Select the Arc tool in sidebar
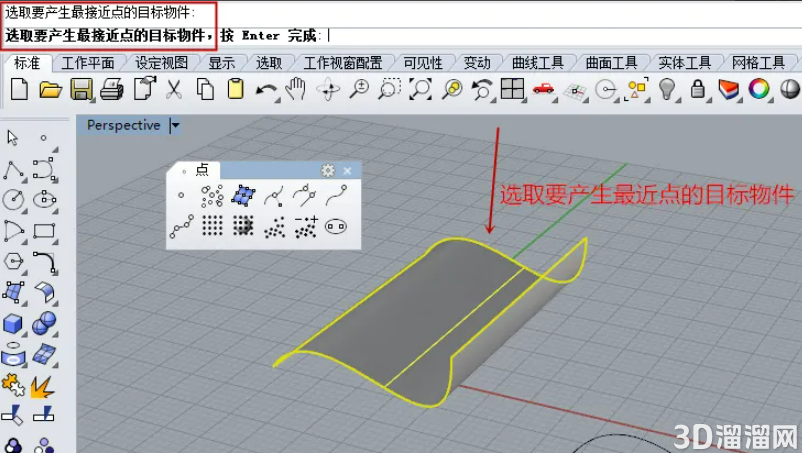Screen dimensions: 802x453 14,231
